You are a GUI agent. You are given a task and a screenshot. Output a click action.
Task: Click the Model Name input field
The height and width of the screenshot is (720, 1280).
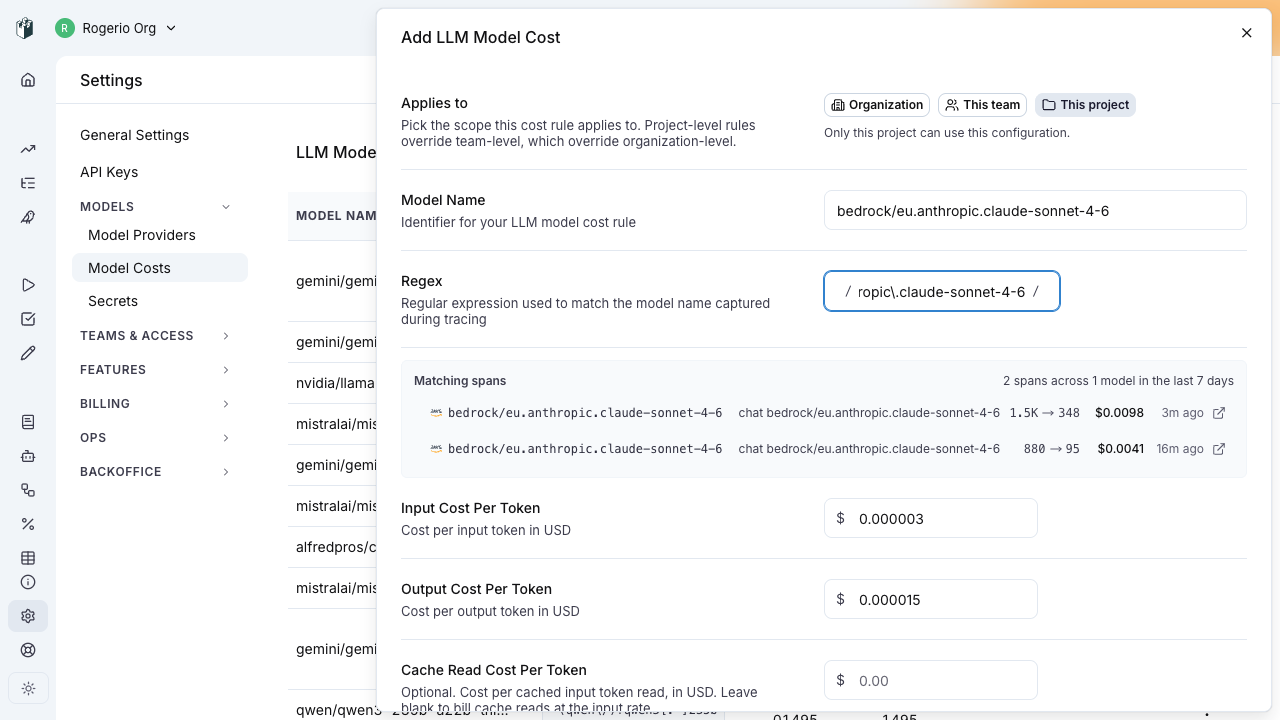pos(1035,210)
